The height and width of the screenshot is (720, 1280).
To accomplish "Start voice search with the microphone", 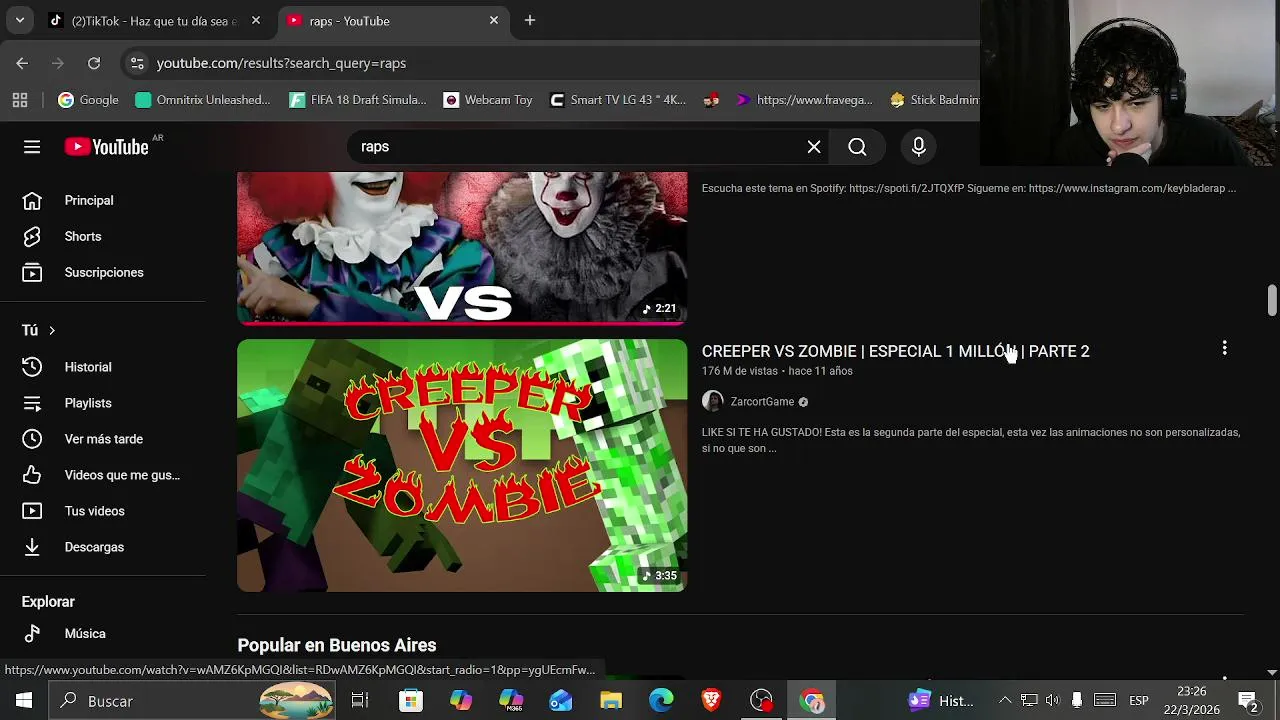I will [x=918, y=147].
